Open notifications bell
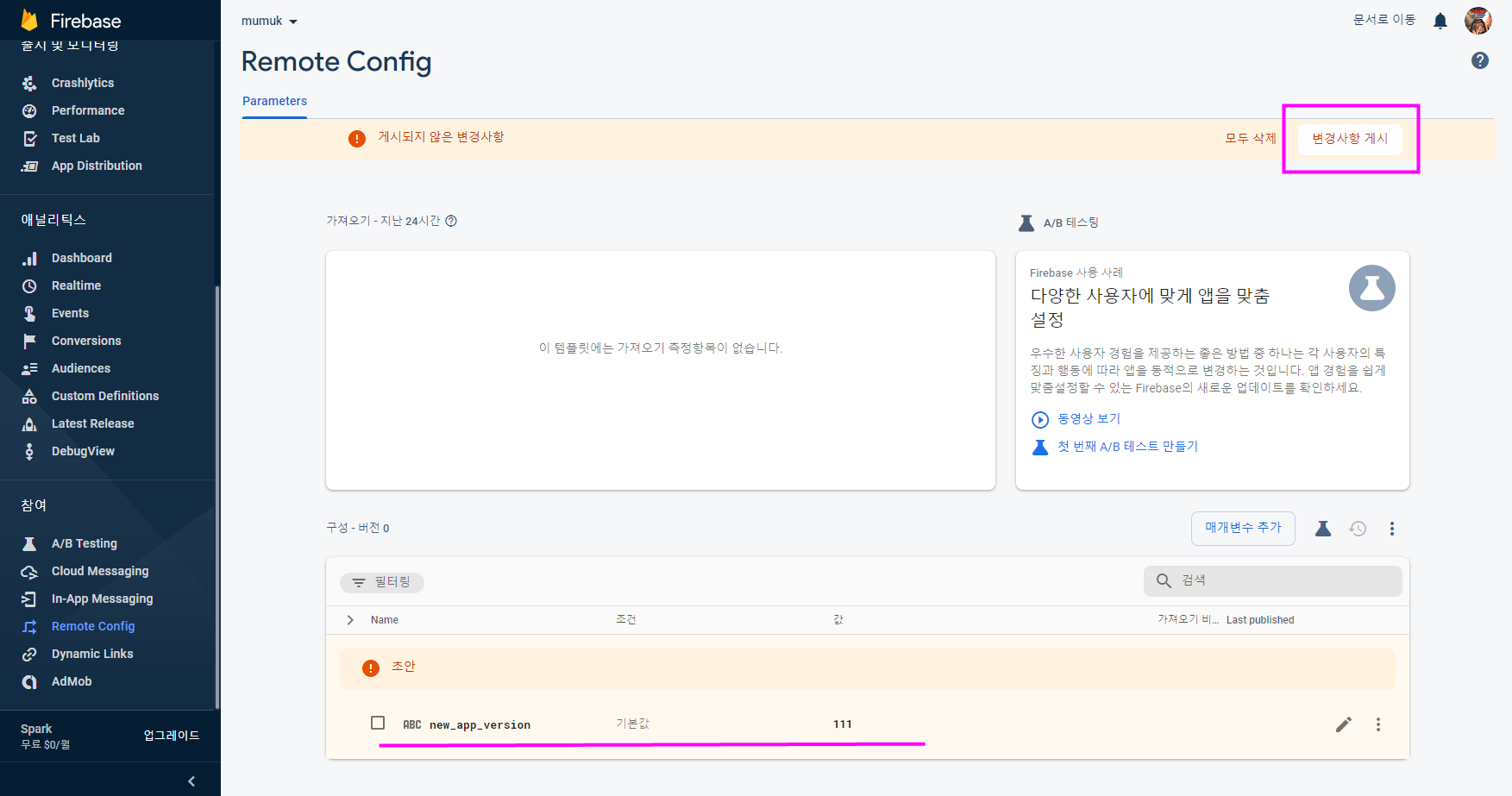This screenshot has height=796, width=1512. pos(1440,21)
